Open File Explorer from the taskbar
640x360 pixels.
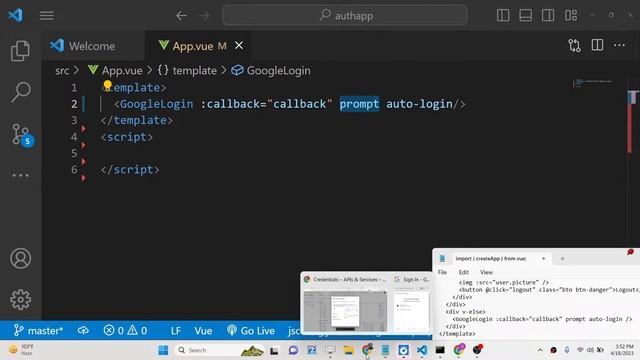(x=348, y=350)
